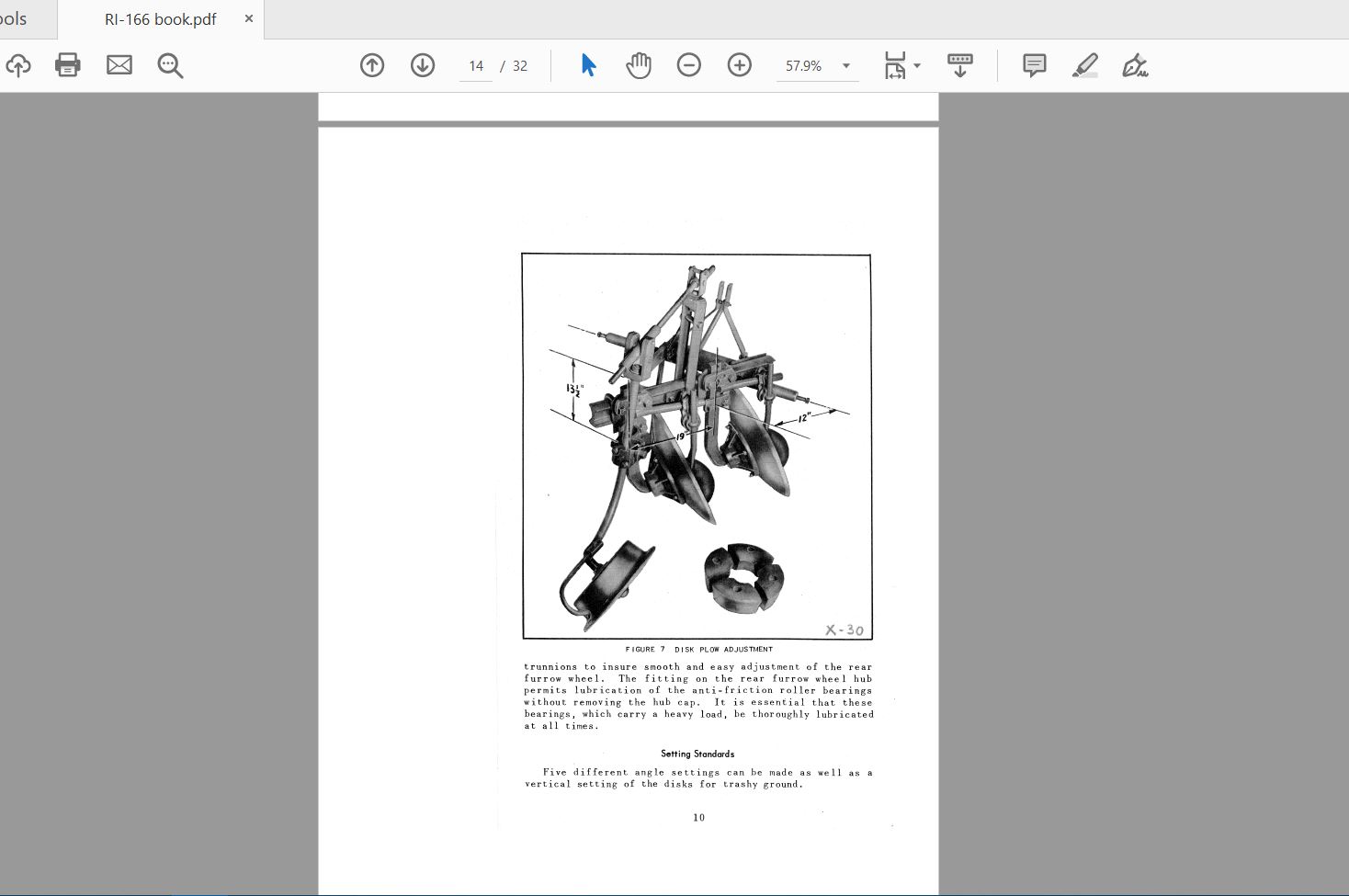Close the RI-166 book.pdf tab
The height and width of the screenshot is (896, 1349).
[x=247, y=17]
